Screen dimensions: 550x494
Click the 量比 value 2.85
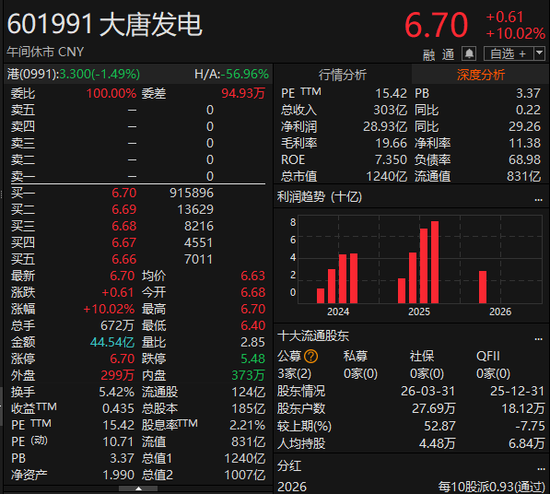(253, 342)
